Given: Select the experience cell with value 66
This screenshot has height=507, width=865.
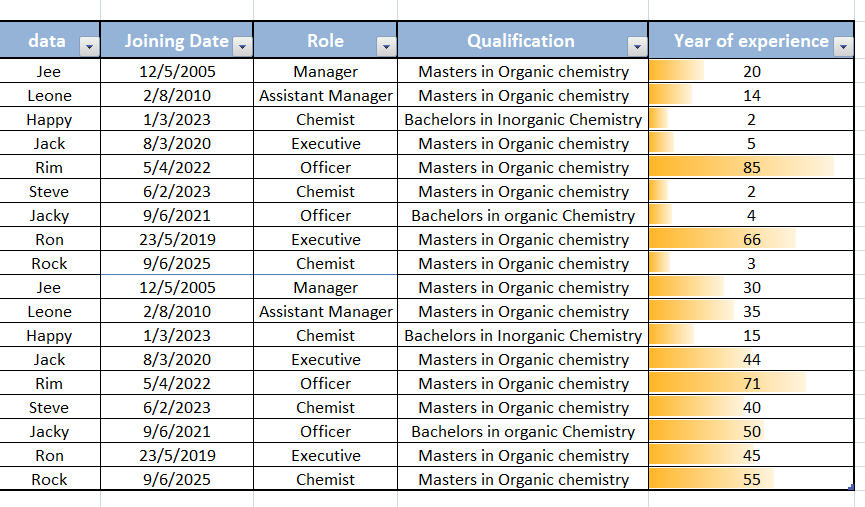Looking at the screenshot, I should tap(752, 240).
